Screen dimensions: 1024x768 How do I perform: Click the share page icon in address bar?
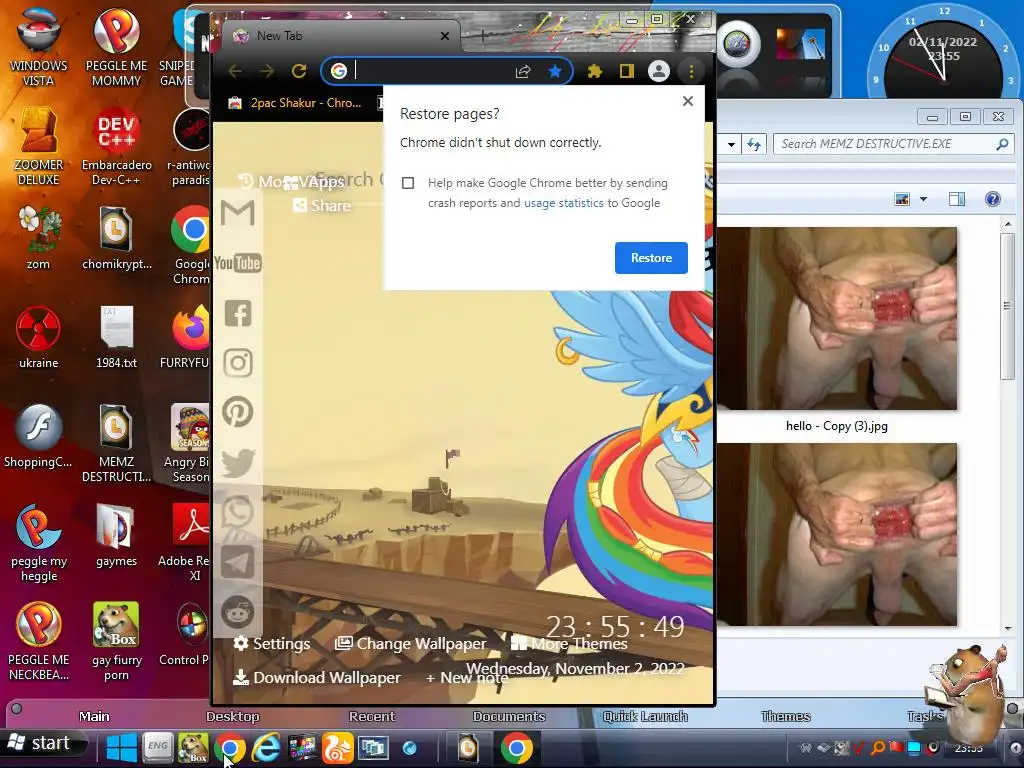523,71
